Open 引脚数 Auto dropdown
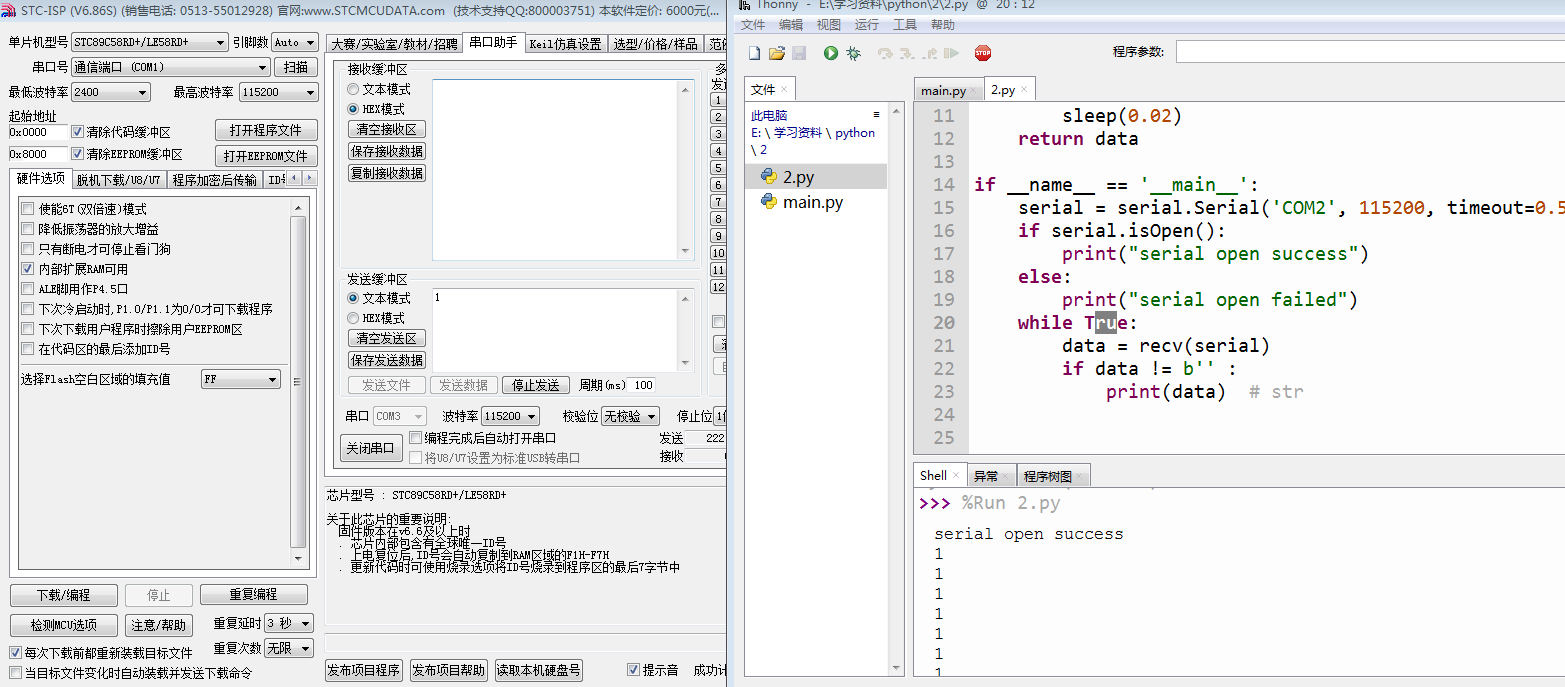This screenshot has width=1565, height=687. coord(295,42)
